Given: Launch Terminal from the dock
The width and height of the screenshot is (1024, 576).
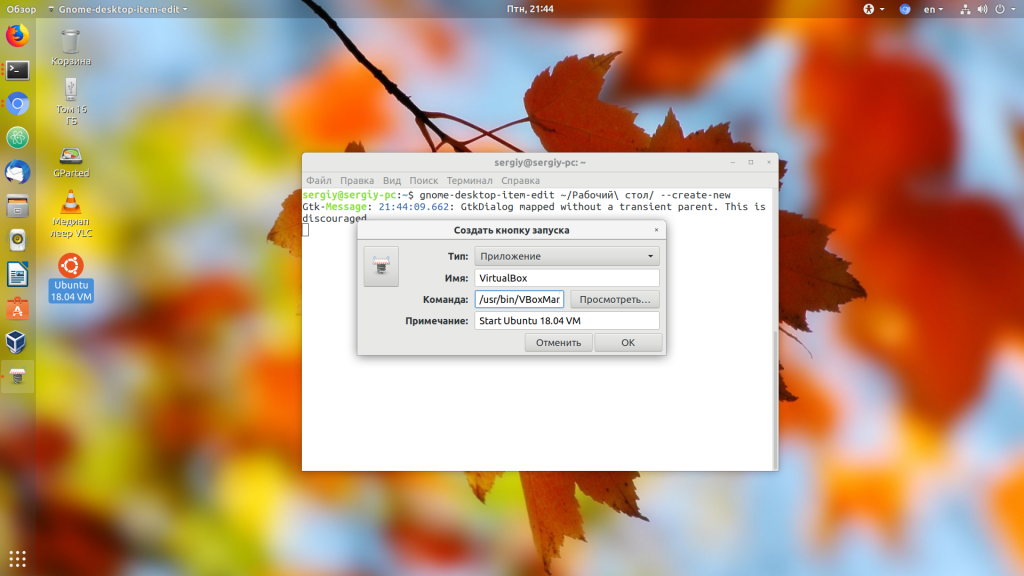Looking at the screenshot, I should click(x=17, y=70).
